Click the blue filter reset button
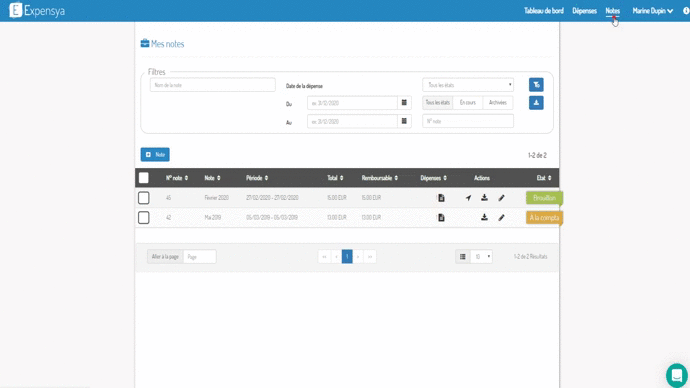This screenshot has width=690, height=388. click(x=536, y=84)
